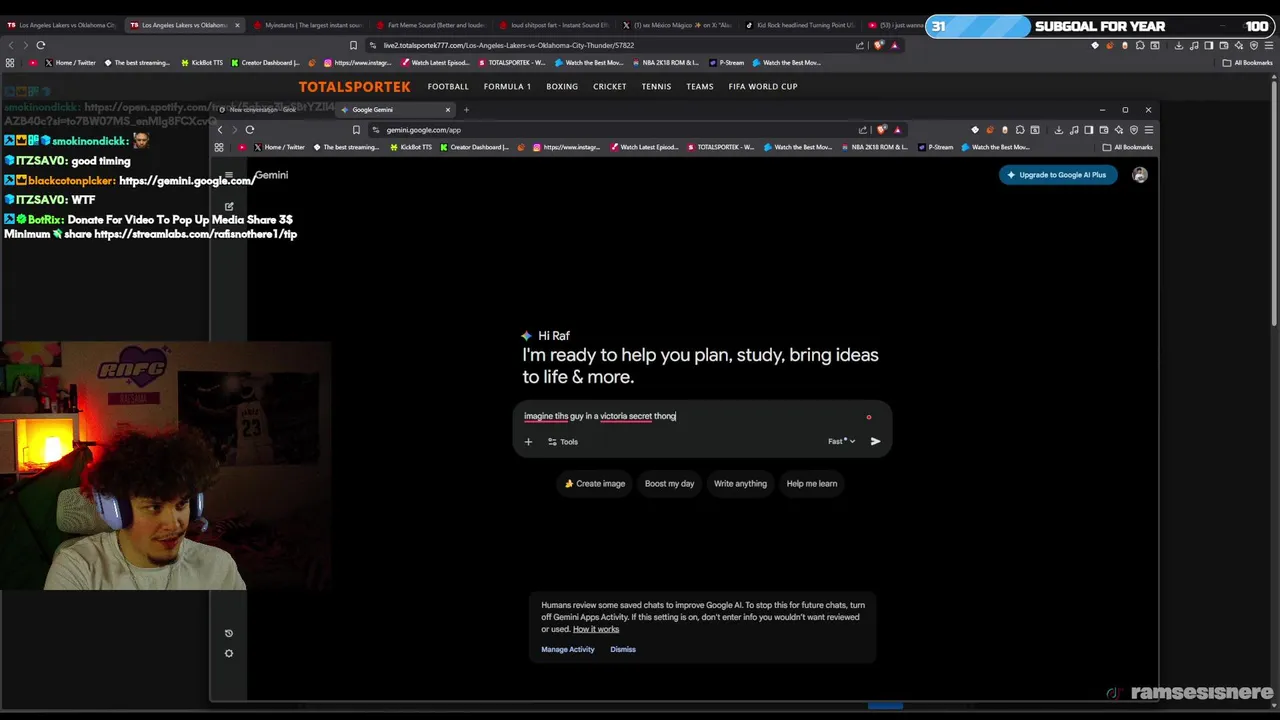Open NBA 2K18 ROM bookmark in Gemini window
Image resolution: width=1280 pixels, height=720 pixels.
874,147
